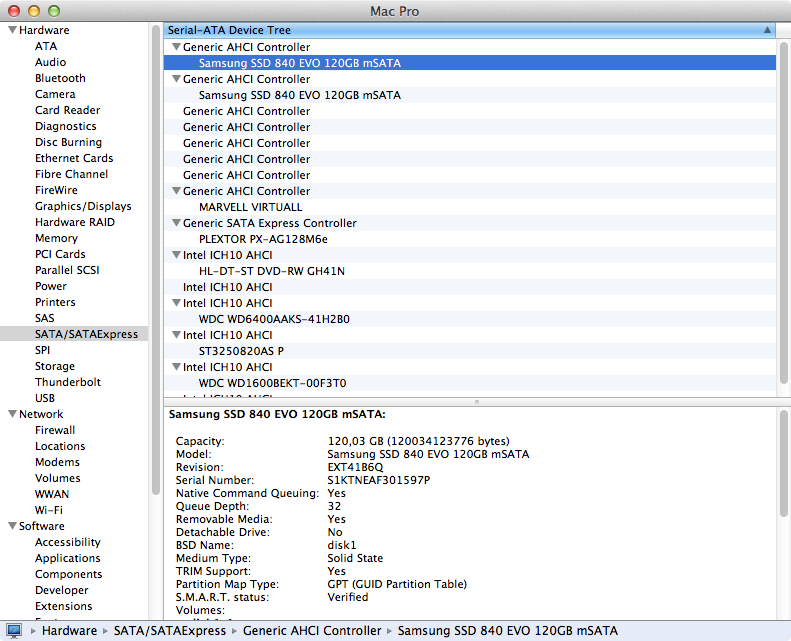This screenshot has width=791, height=641.
Task: Click SATA/SATAExpress in the bottom path bar
Action: point(170,631)
